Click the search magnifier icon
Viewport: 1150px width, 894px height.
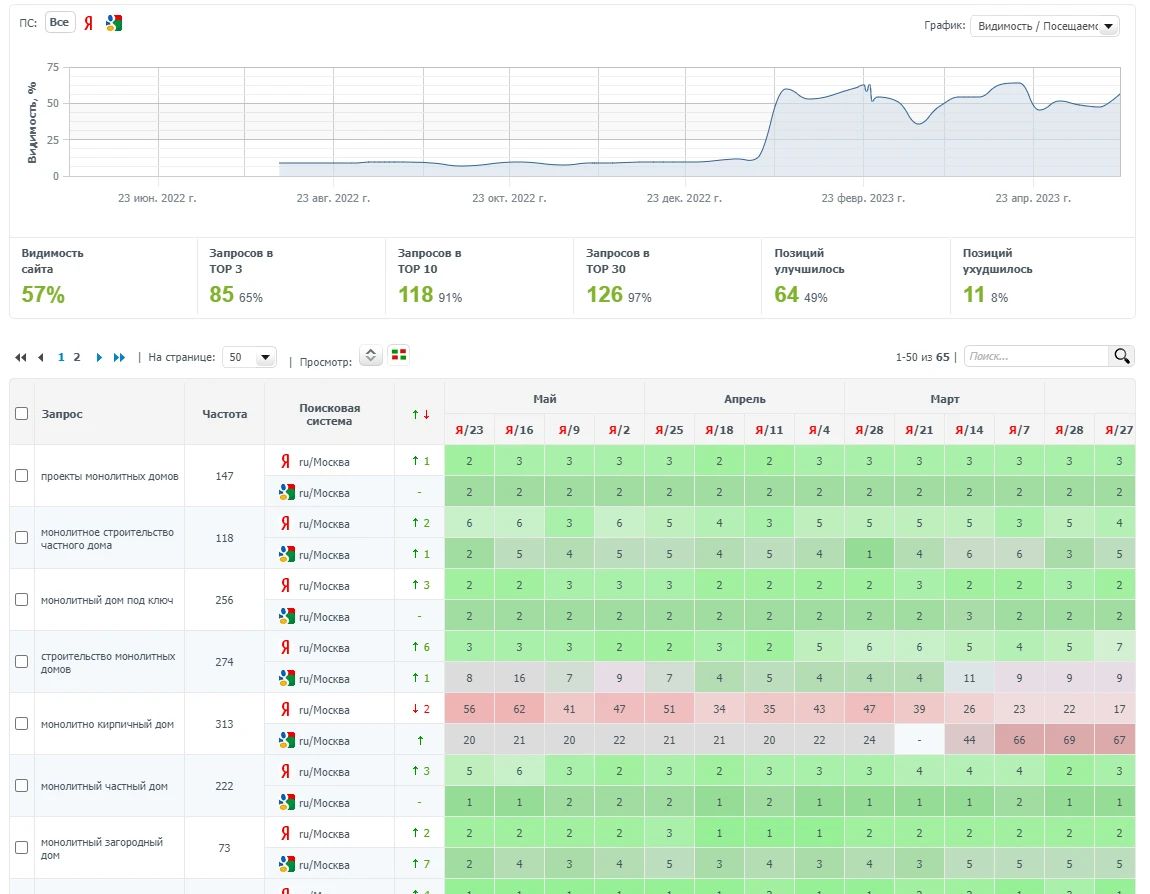[1121, 356]
